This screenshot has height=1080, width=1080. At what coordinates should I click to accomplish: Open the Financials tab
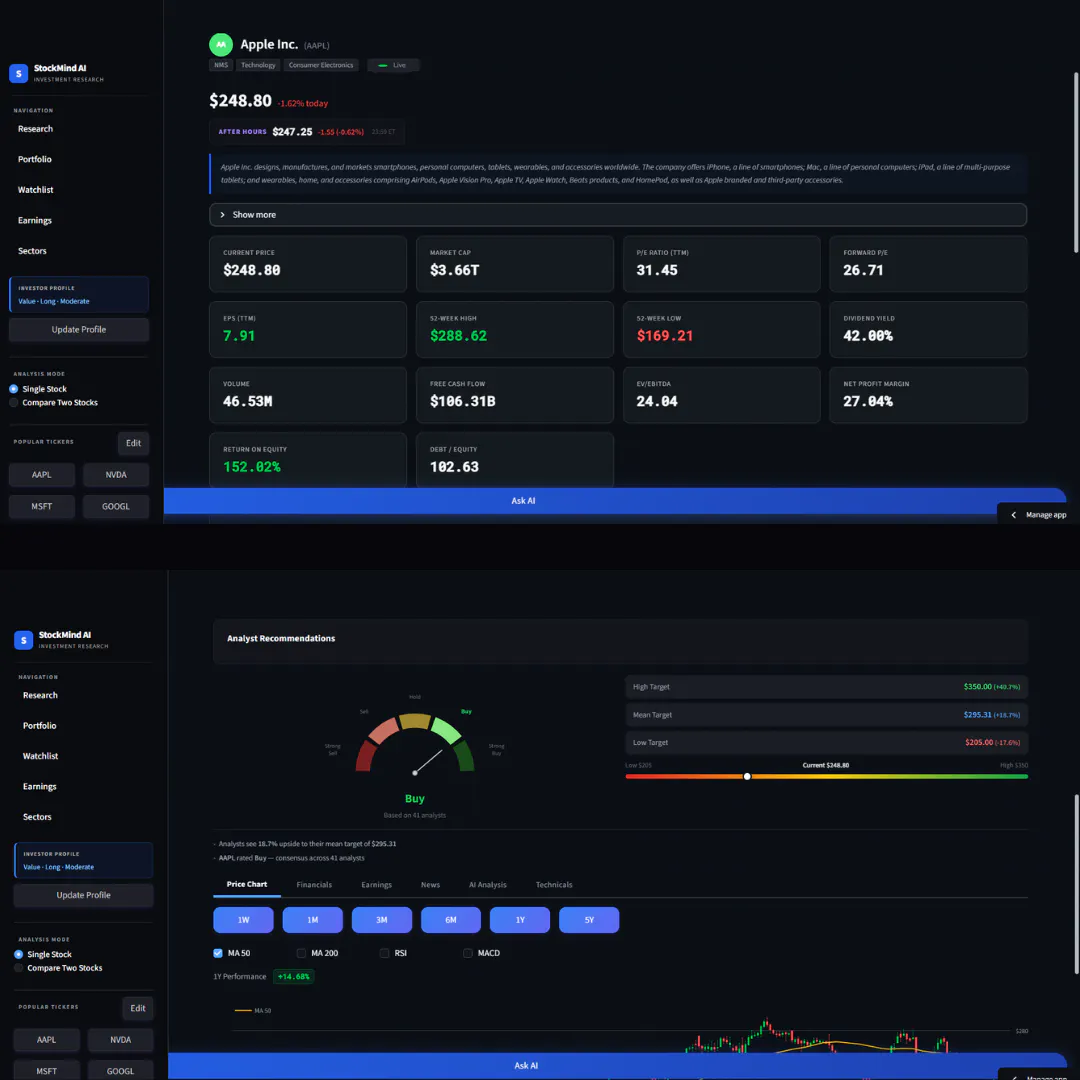click(x=314, y=885)
